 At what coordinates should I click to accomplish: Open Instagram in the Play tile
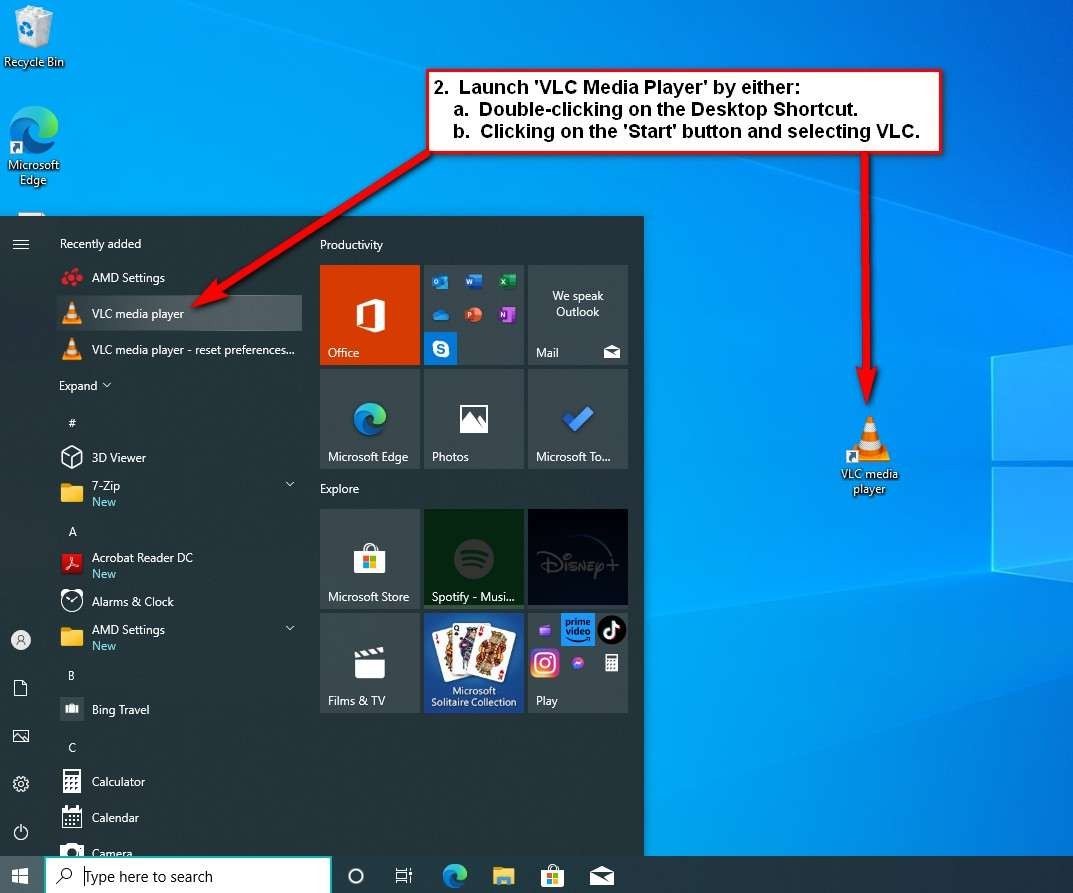545,663
